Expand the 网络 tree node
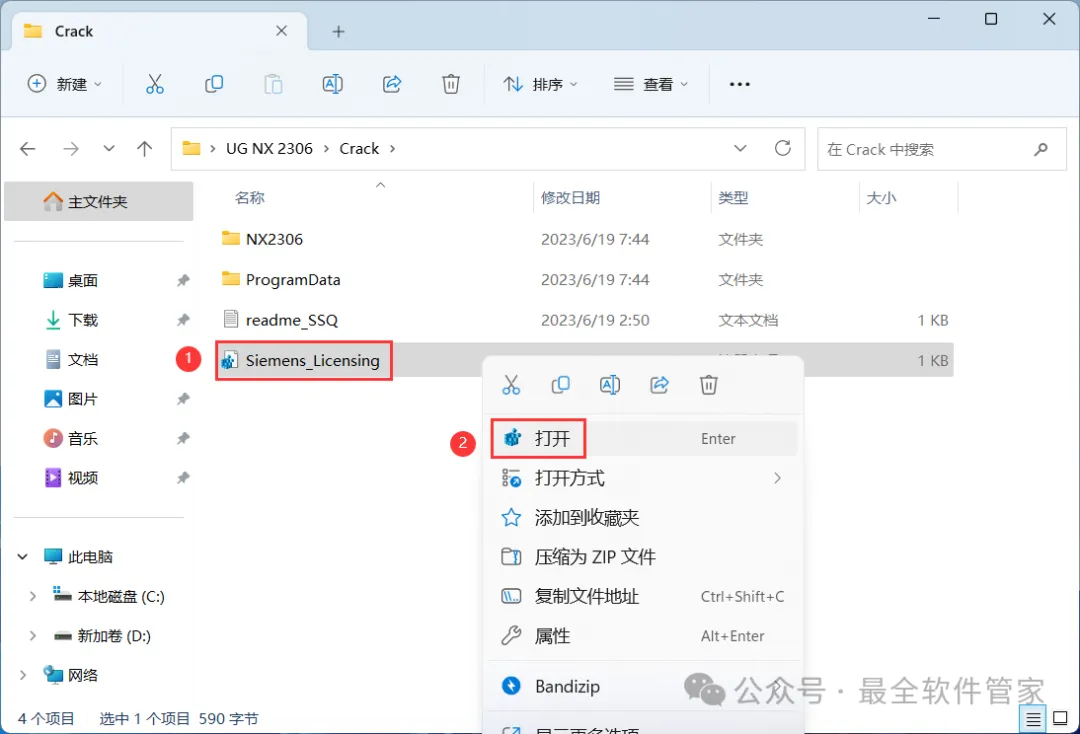The height and width of the screenshot is (734, 1080). click(x=23, y=675)
